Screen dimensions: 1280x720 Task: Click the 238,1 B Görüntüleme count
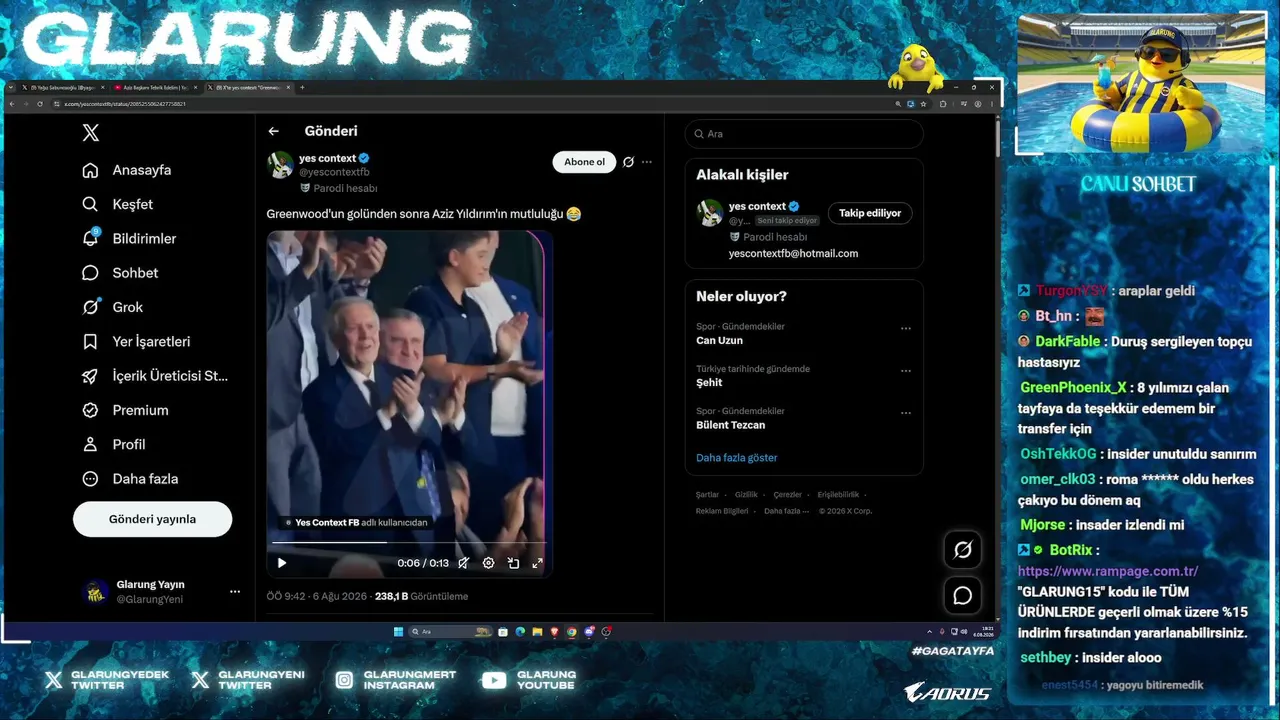coord(421,596)
